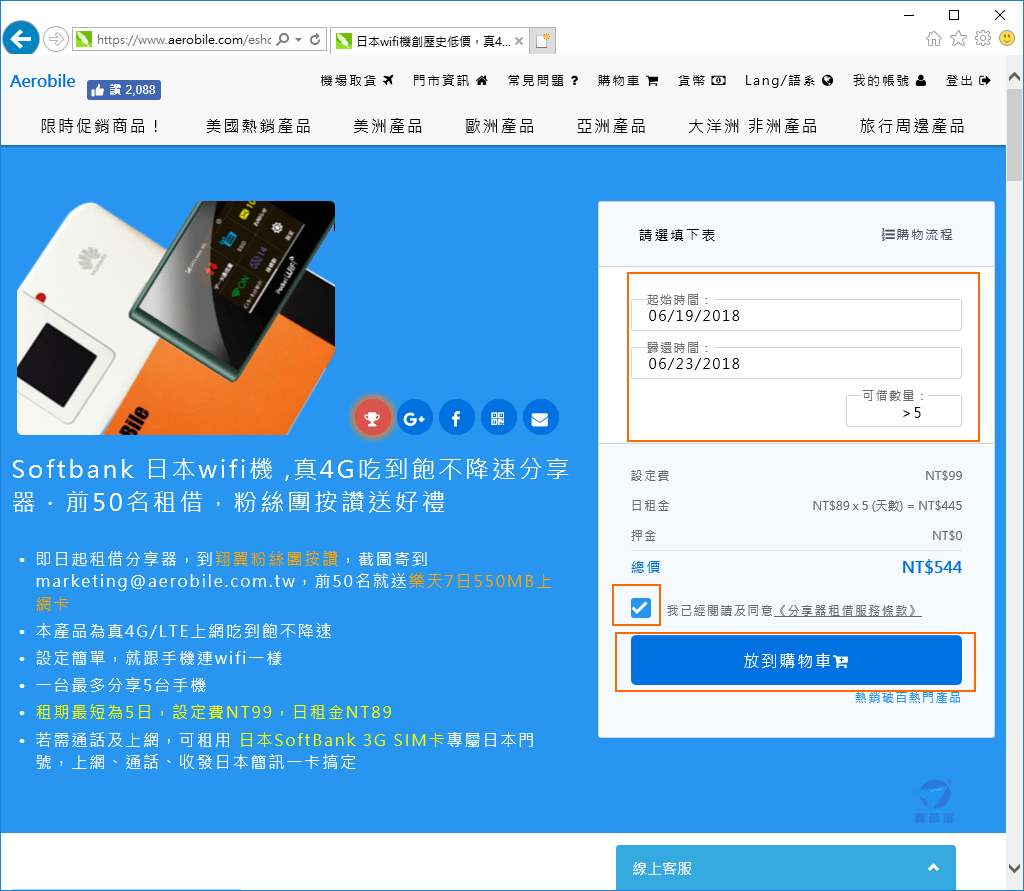1024x891 pixels.
Task: Open 限時促銷商品 category
Action: 101,126
